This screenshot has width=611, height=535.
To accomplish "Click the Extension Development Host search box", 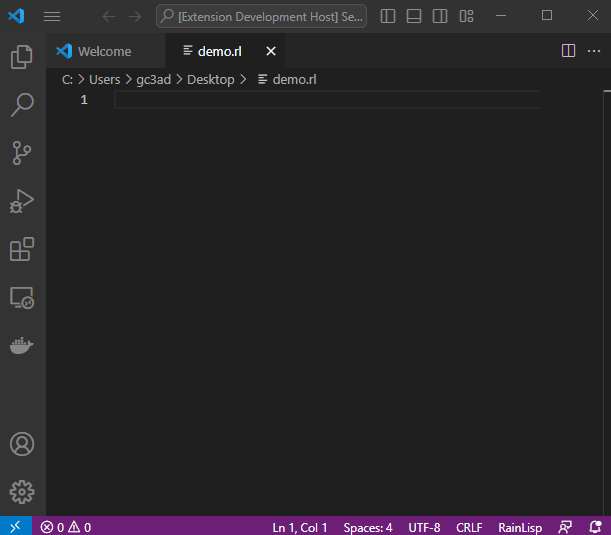I will click(x=261, y=16).
